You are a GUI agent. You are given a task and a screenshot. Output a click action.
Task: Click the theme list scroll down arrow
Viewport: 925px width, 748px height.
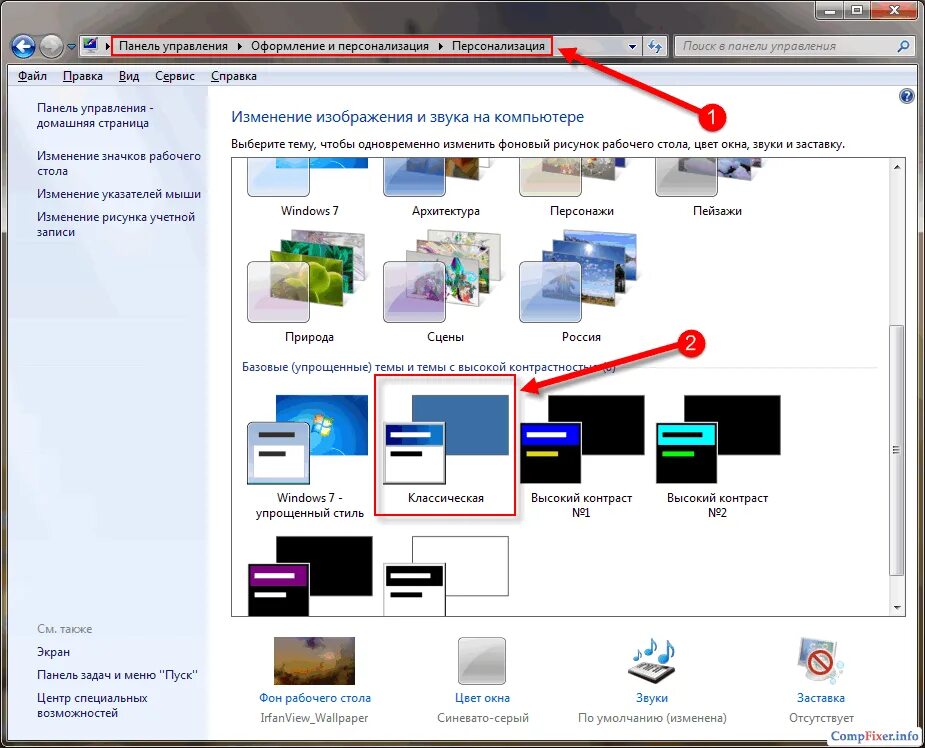pos(897,608)
